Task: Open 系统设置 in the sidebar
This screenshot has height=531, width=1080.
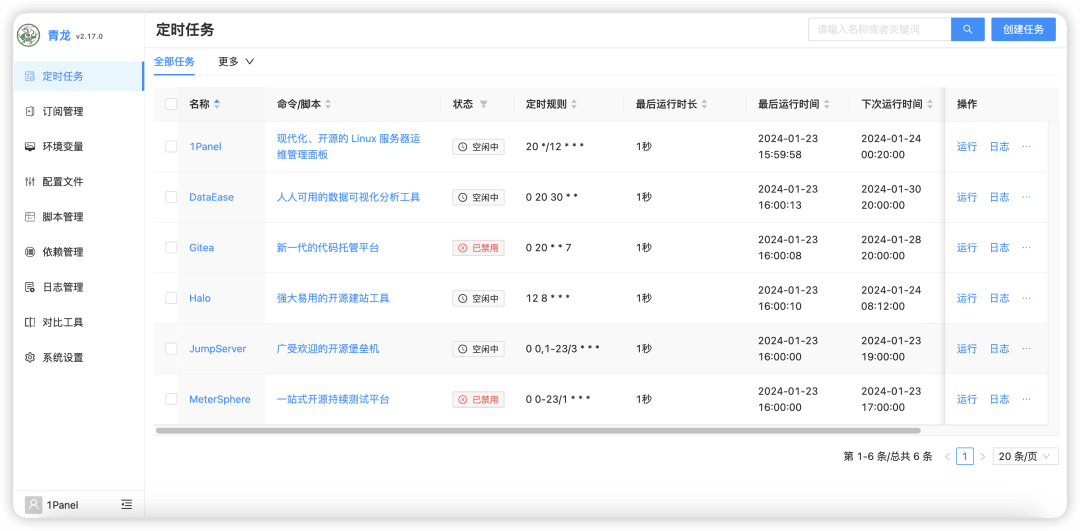Action: pyautogui.click(x=79, y=357)
